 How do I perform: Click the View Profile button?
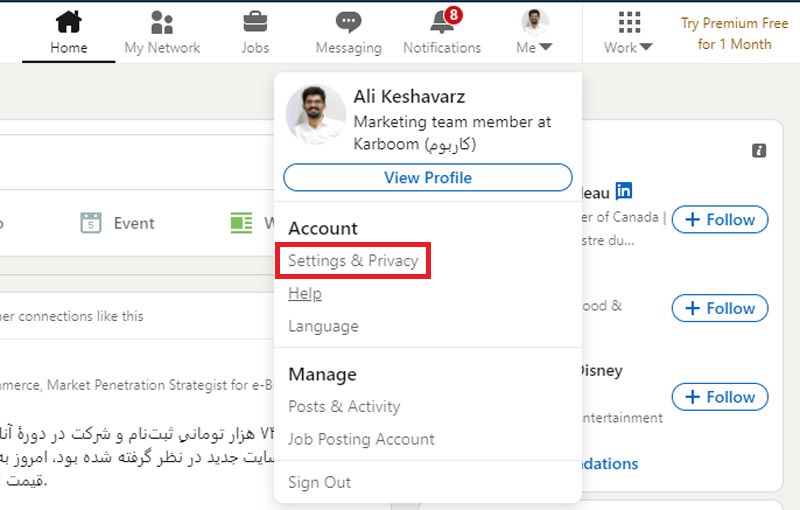(x=427, y=178)
